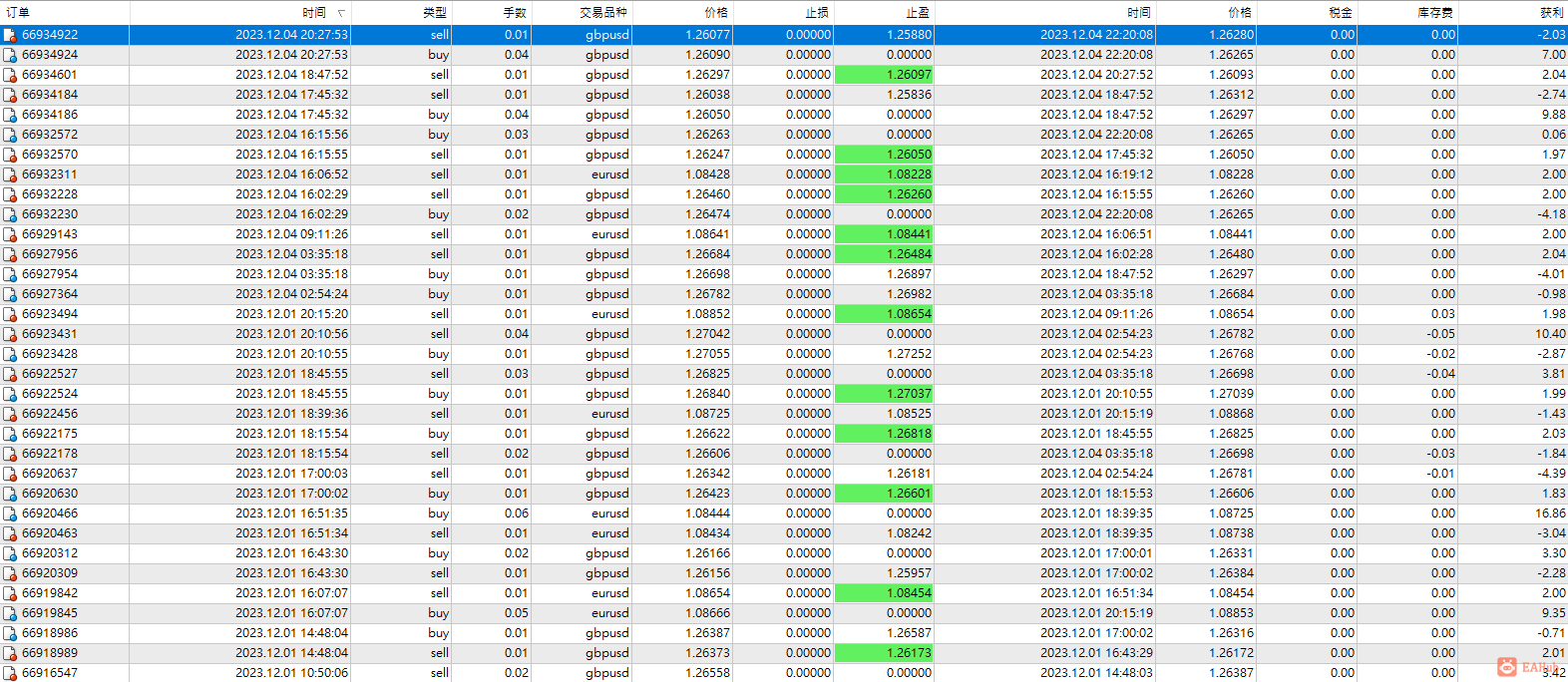Click the order icon beside ticket 66923494
1568x682 pixels.
(10, 314)
